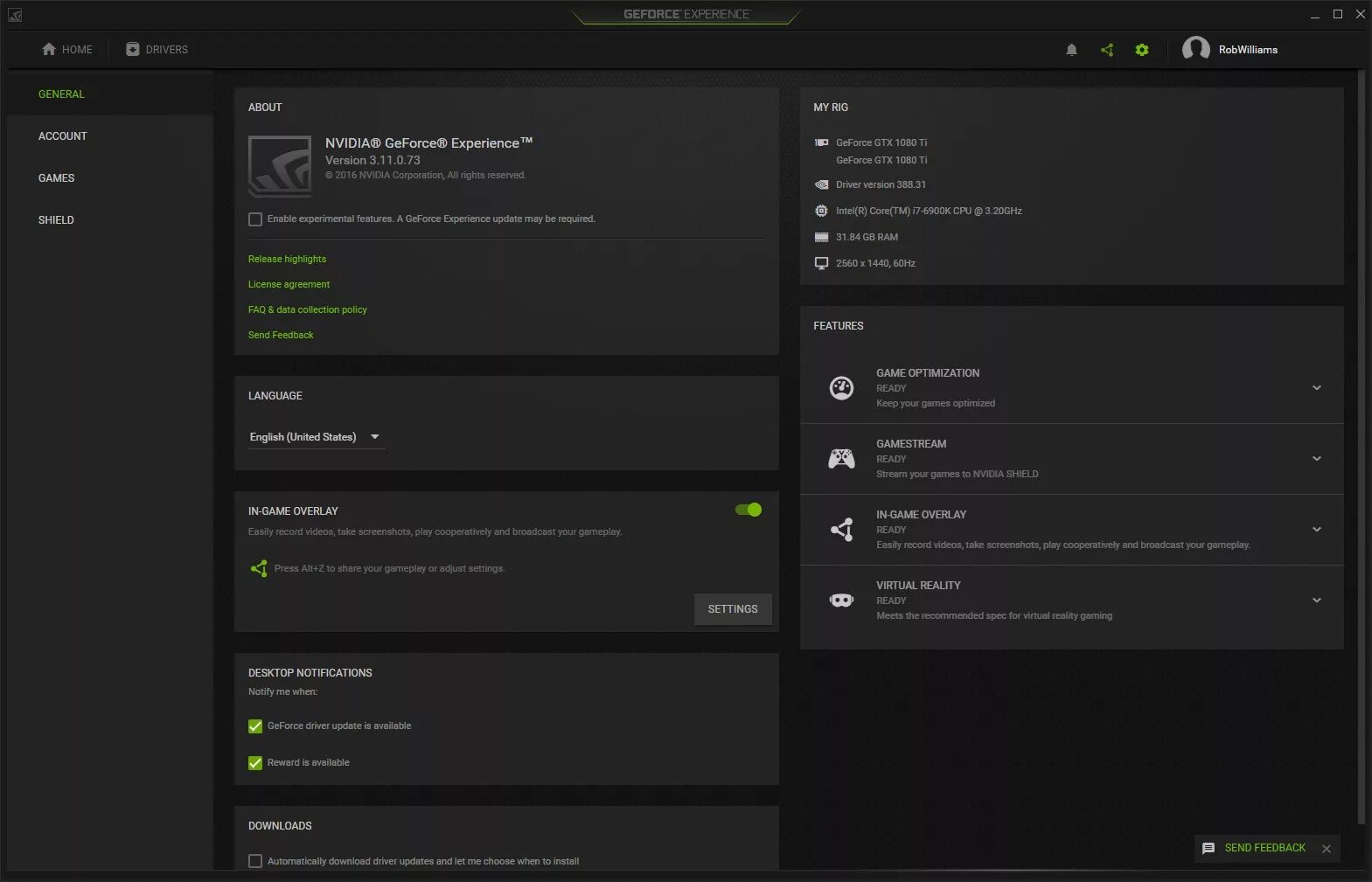Click the RobWilliams profile avatar
This screenshot has width=1372, height=882.
(x=1195, y=49)
